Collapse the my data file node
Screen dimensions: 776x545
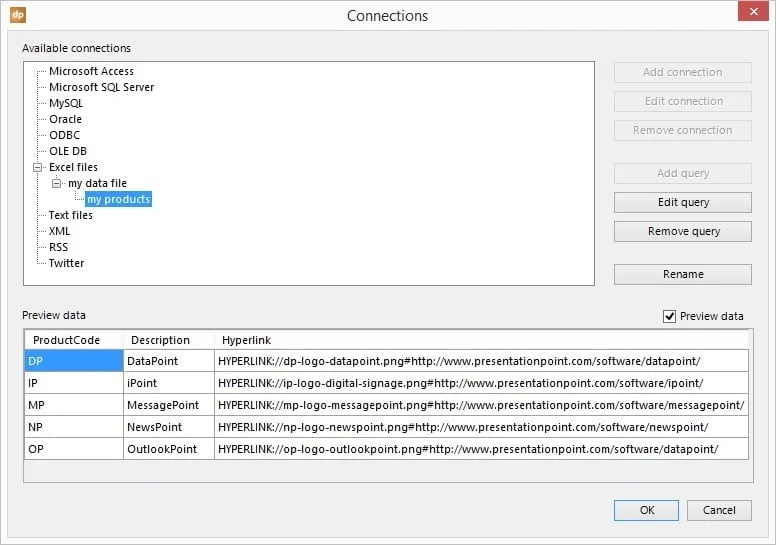[56, 183]
